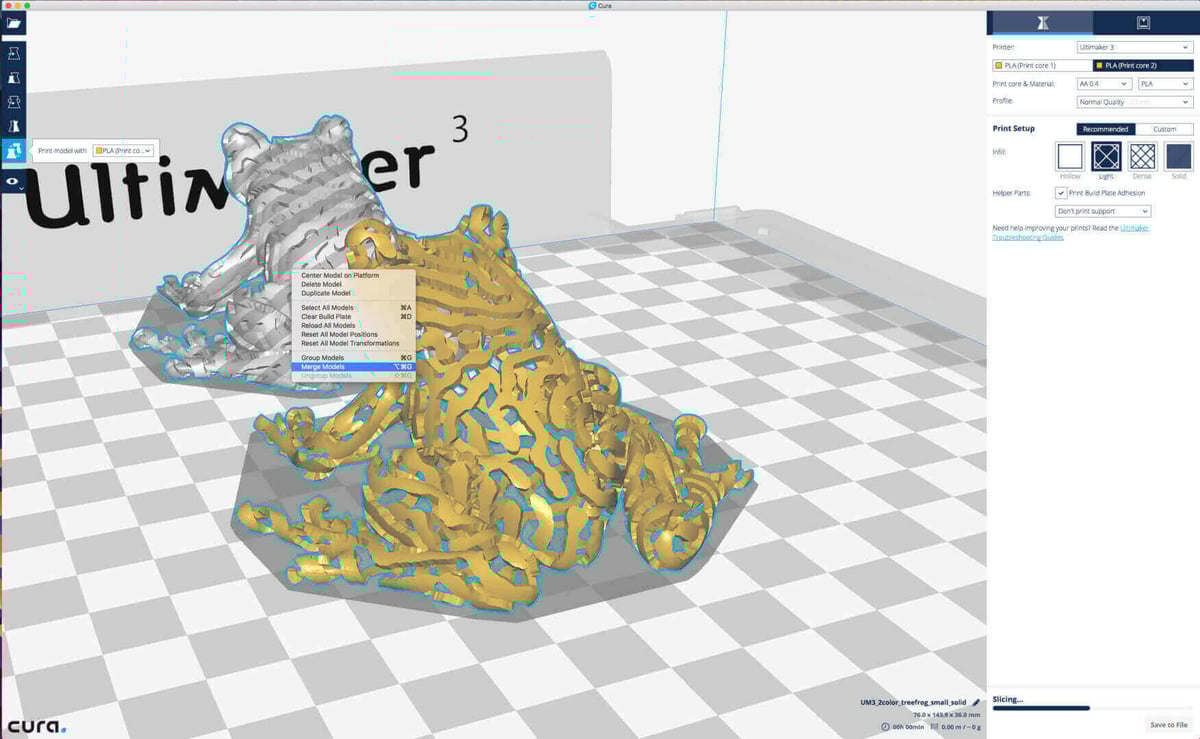The height and width of the screenshot is (739, 1200).
Task: Select the highlighted Per Model Settings tool
Action: point(14,150)
